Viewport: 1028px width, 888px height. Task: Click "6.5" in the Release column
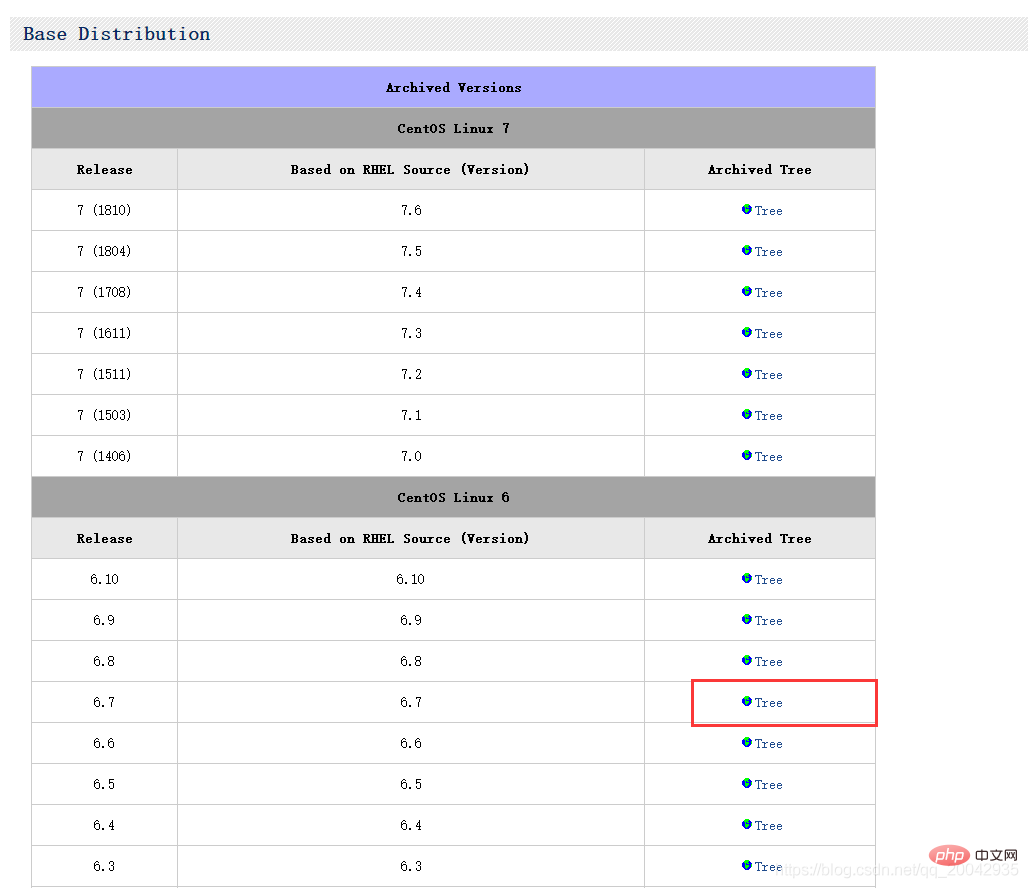point(104,784)
